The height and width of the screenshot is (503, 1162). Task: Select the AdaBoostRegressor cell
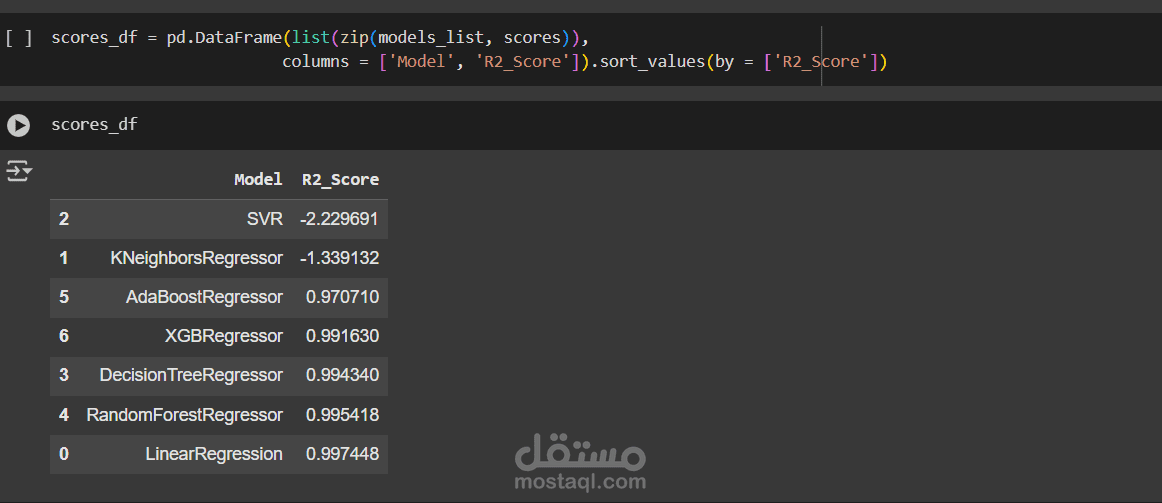click(x=204, y=298)
